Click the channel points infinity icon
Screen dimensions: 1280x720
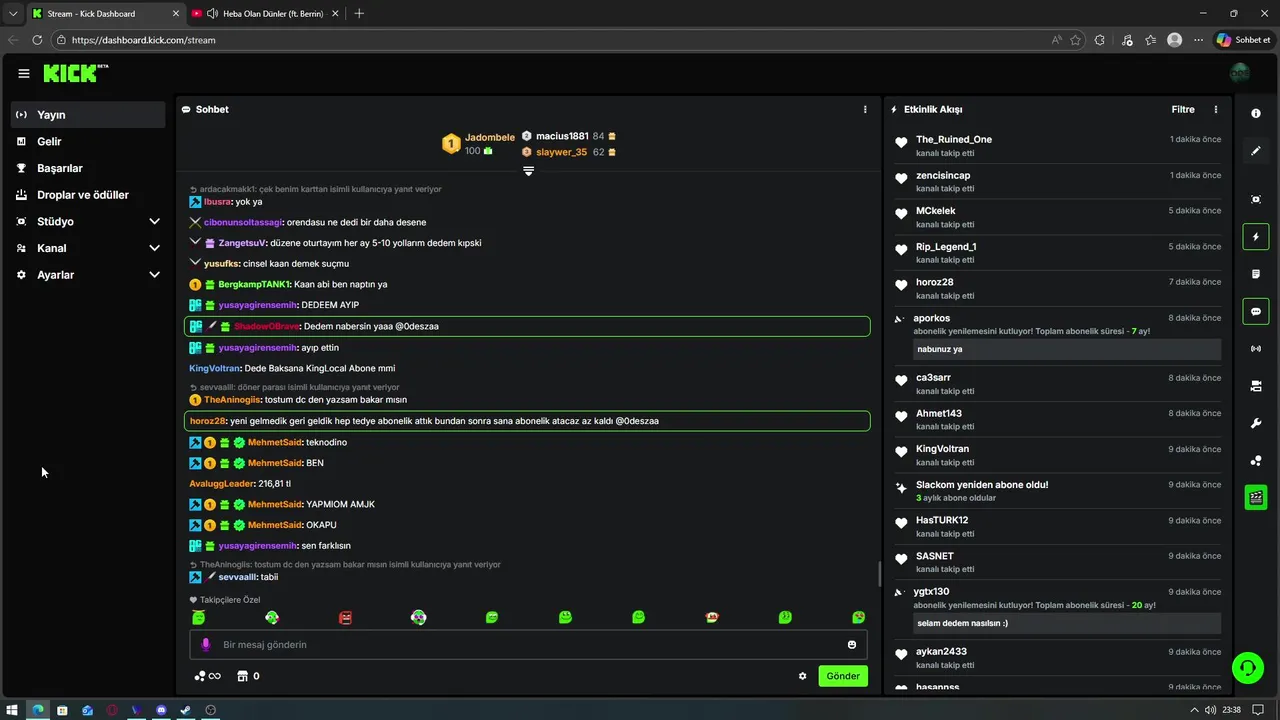(x=207, y=676)
